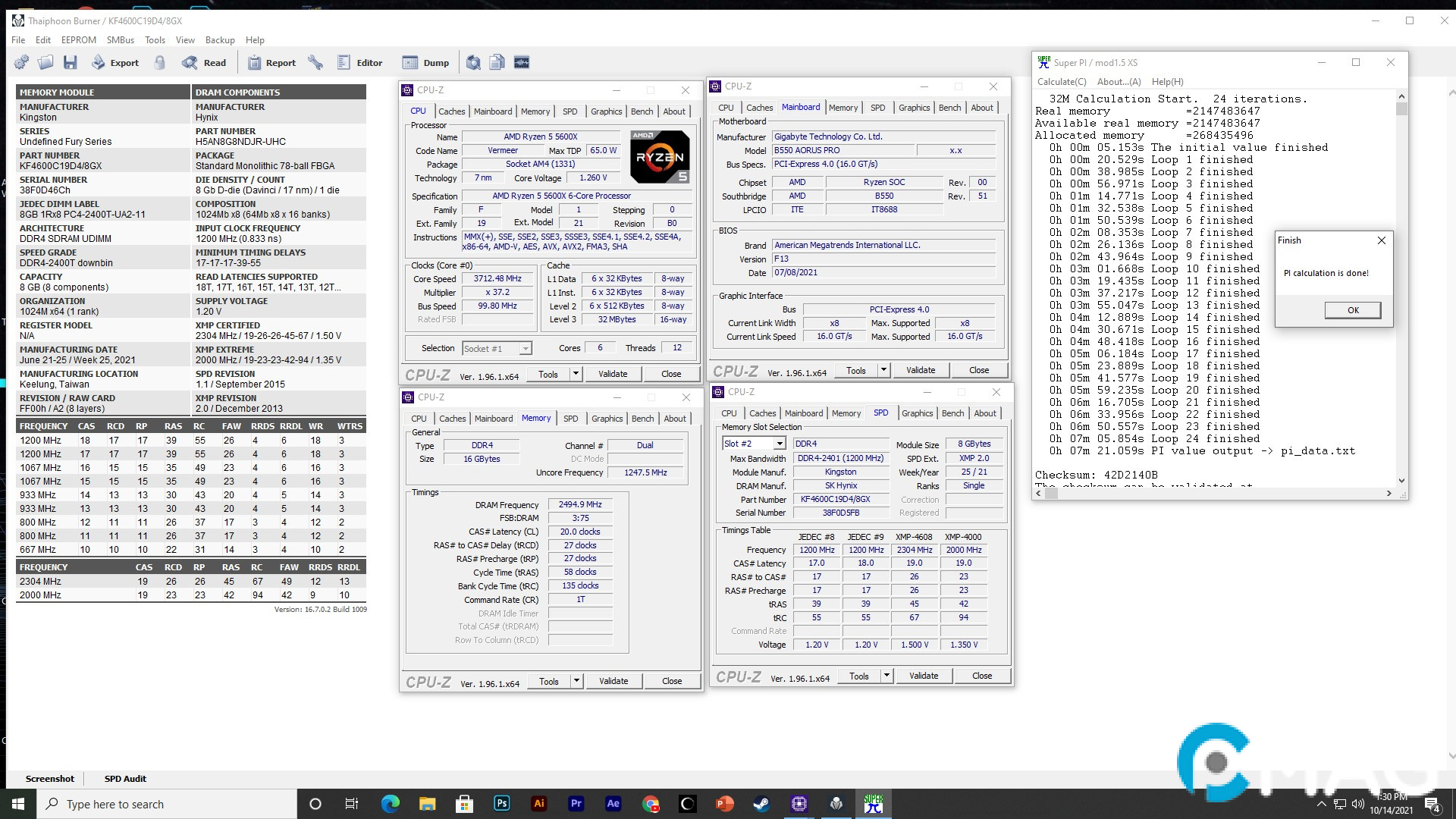Open the Slot #2 memory slot dropdown
This screenshot has width=1456, height=819.
pyautogui.click(x=779, y=444)
